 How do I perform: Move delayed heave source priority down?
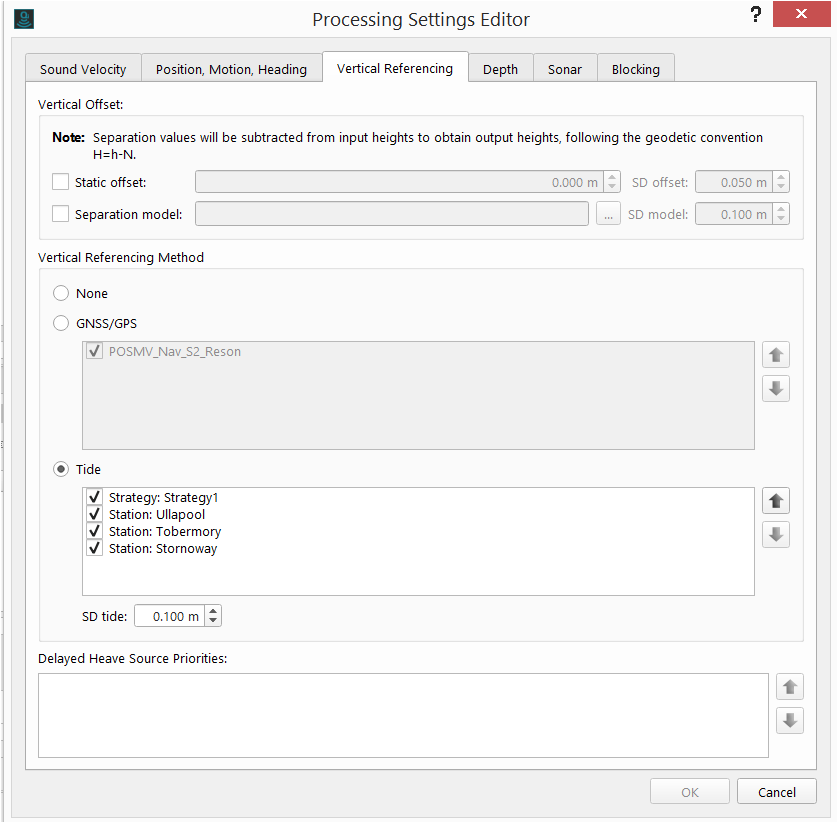coord(790,720)
